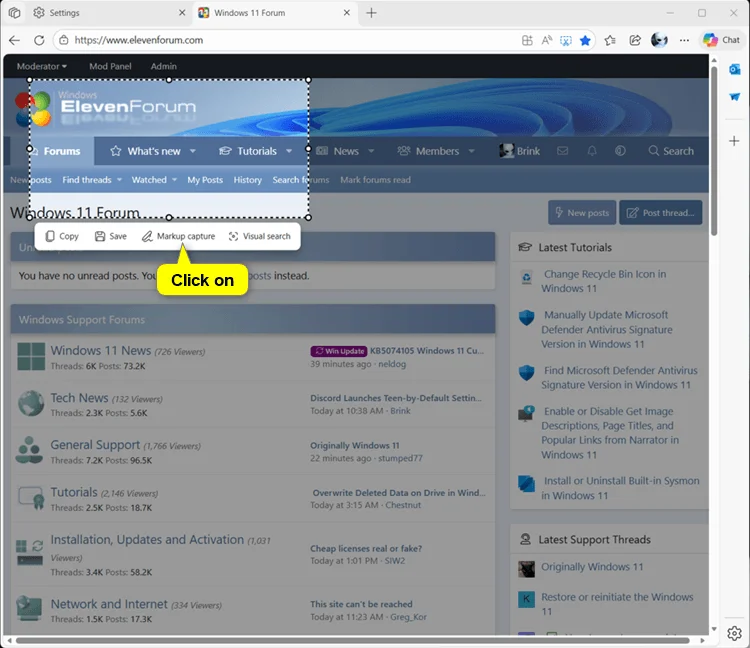The image size is (750, 648).
Task: Expand the Watched submenu arrow
Action: tap(174, 180)
